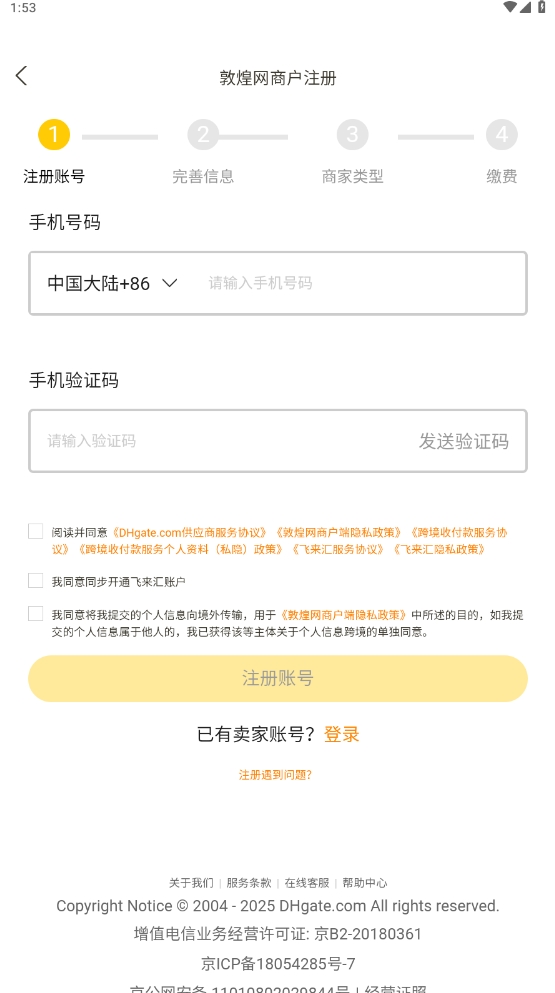Select step 4 缴费 circle
This screenshot has height=993, width=555.
click(502, 135)
